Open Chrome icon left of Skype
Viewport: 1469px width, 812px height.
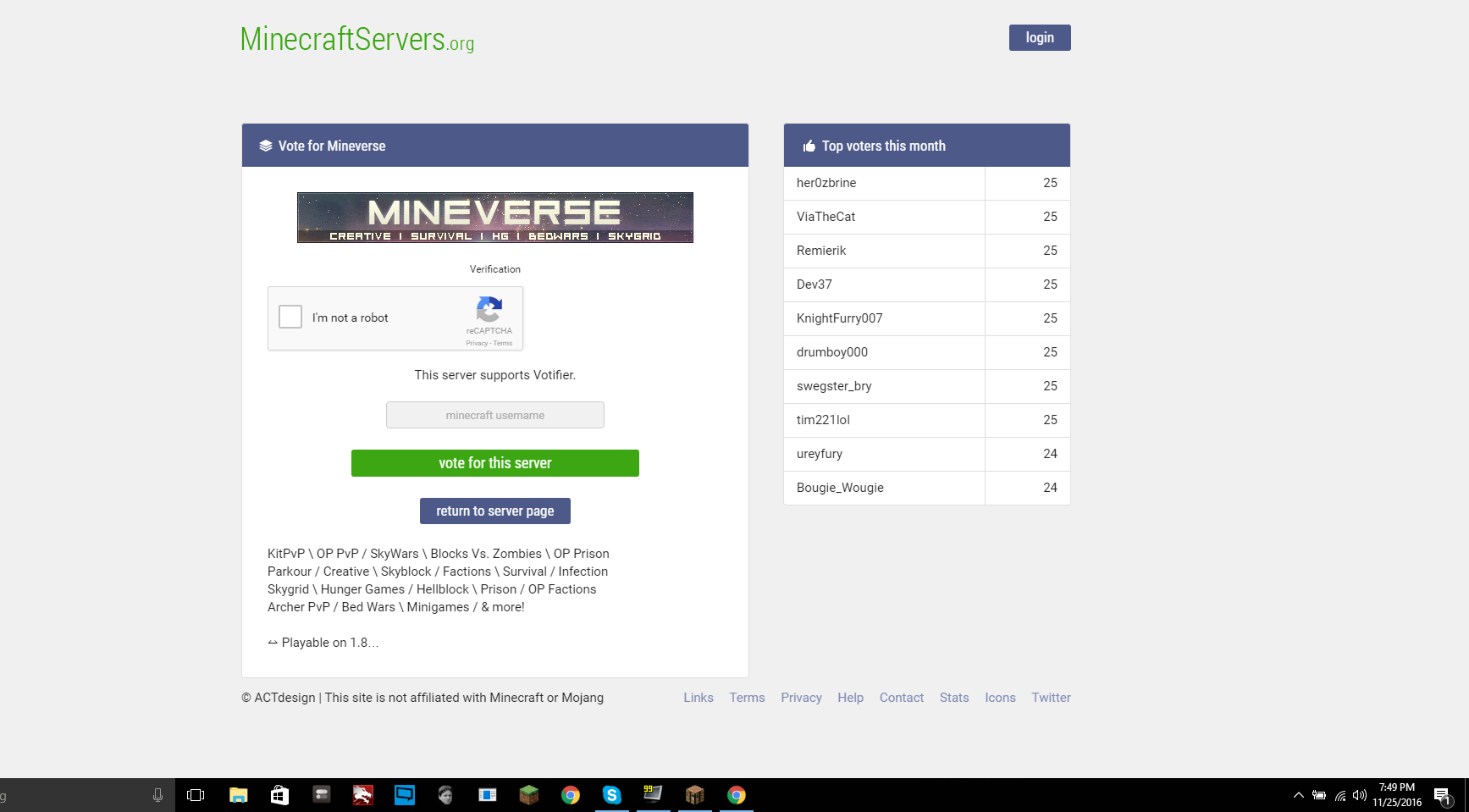pos(571,795)
